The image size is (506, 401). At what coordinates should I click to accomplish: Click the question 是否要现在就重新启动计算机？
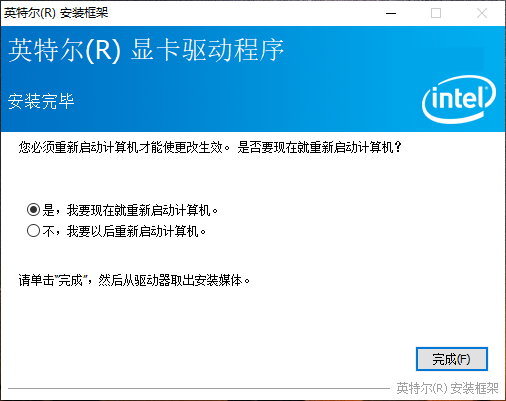coord(320,147)
